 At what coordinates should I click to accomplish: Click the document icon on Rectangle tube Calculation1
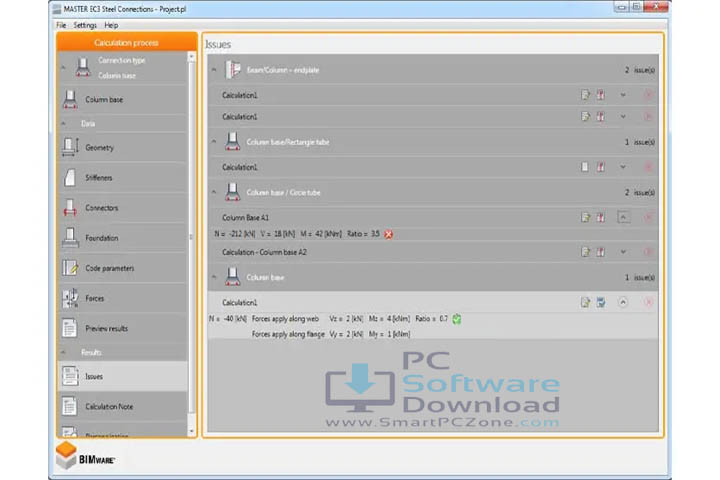point(585,167)
